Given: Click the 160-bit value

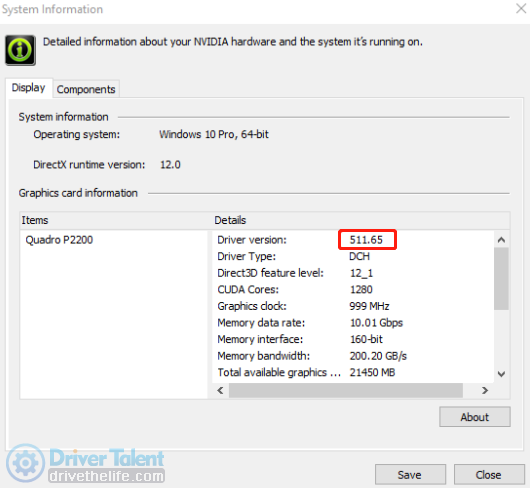Looking at the screenshot, I should (x=366, y=339).
